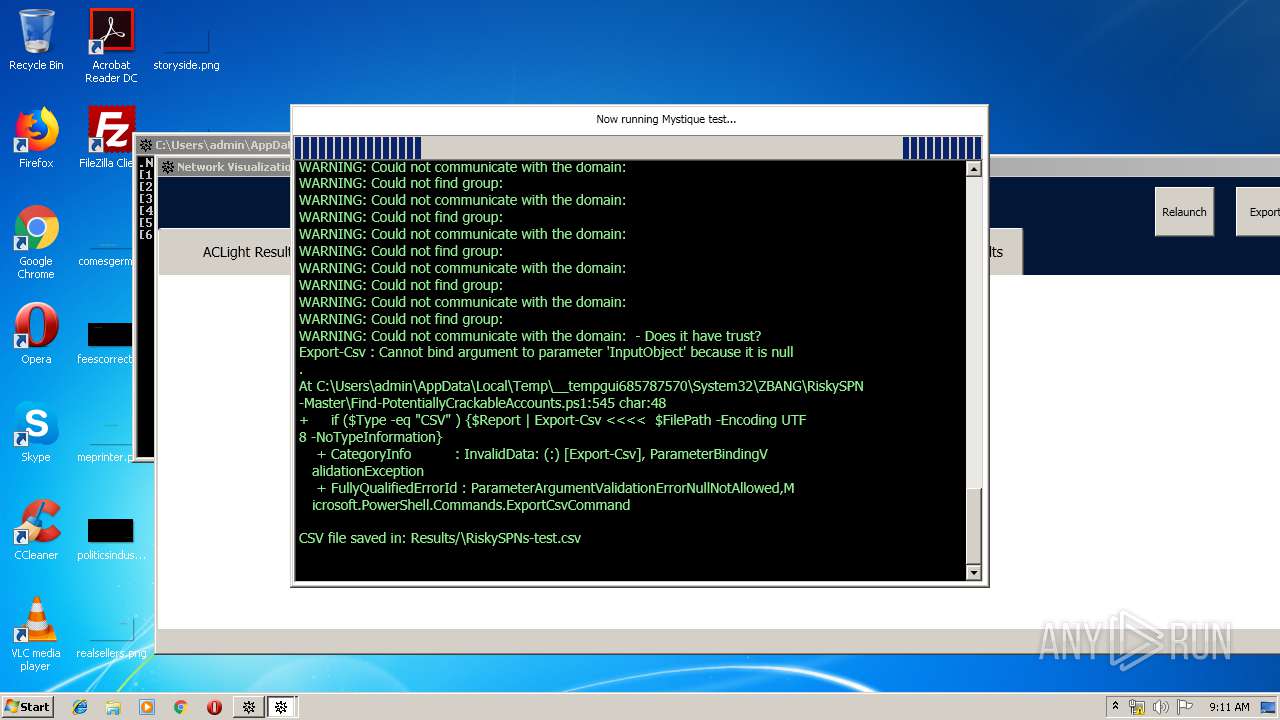Open the taskbar clock showing 9:11 AM
The image size is (1280, 720).
(x=1229, y=707)
